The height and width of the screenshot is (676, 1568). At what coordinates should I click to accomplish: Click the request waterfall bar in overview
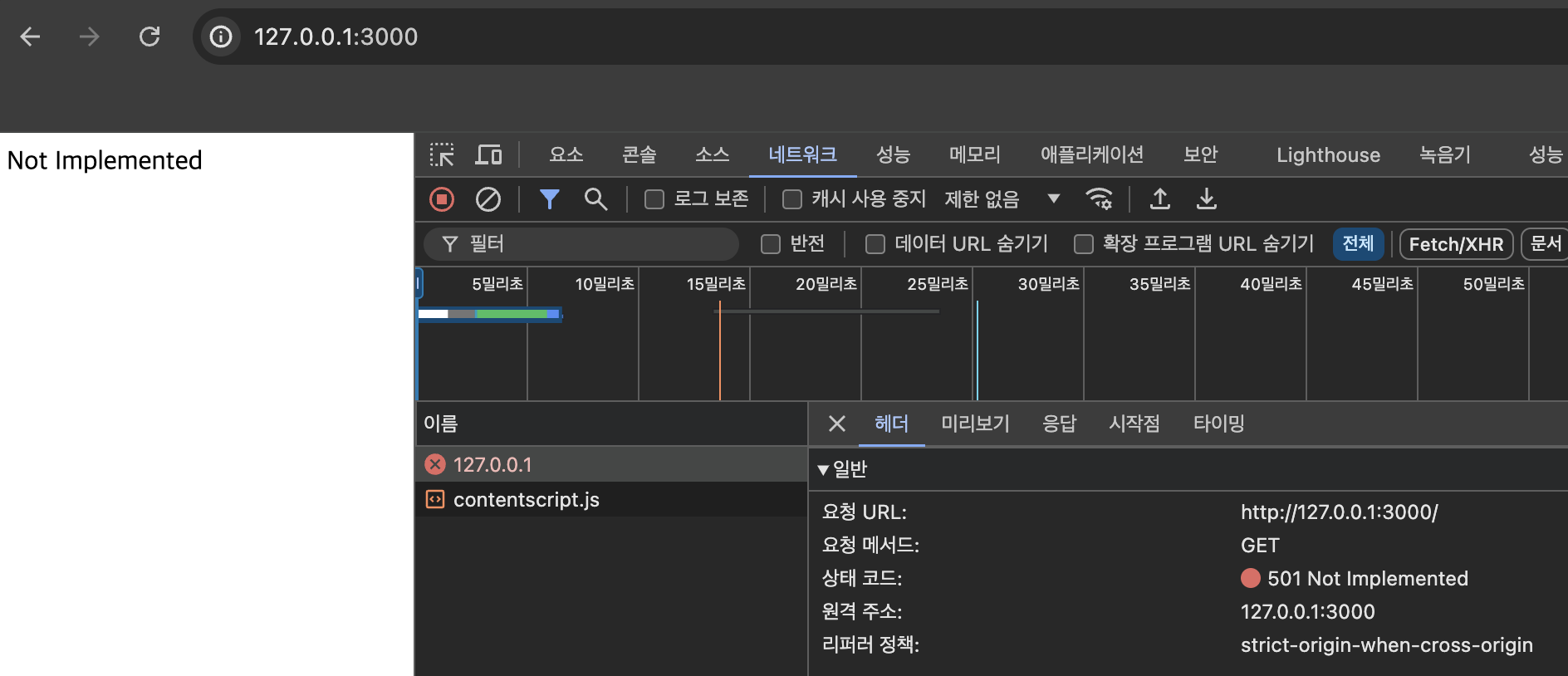[x=490, y=314]
